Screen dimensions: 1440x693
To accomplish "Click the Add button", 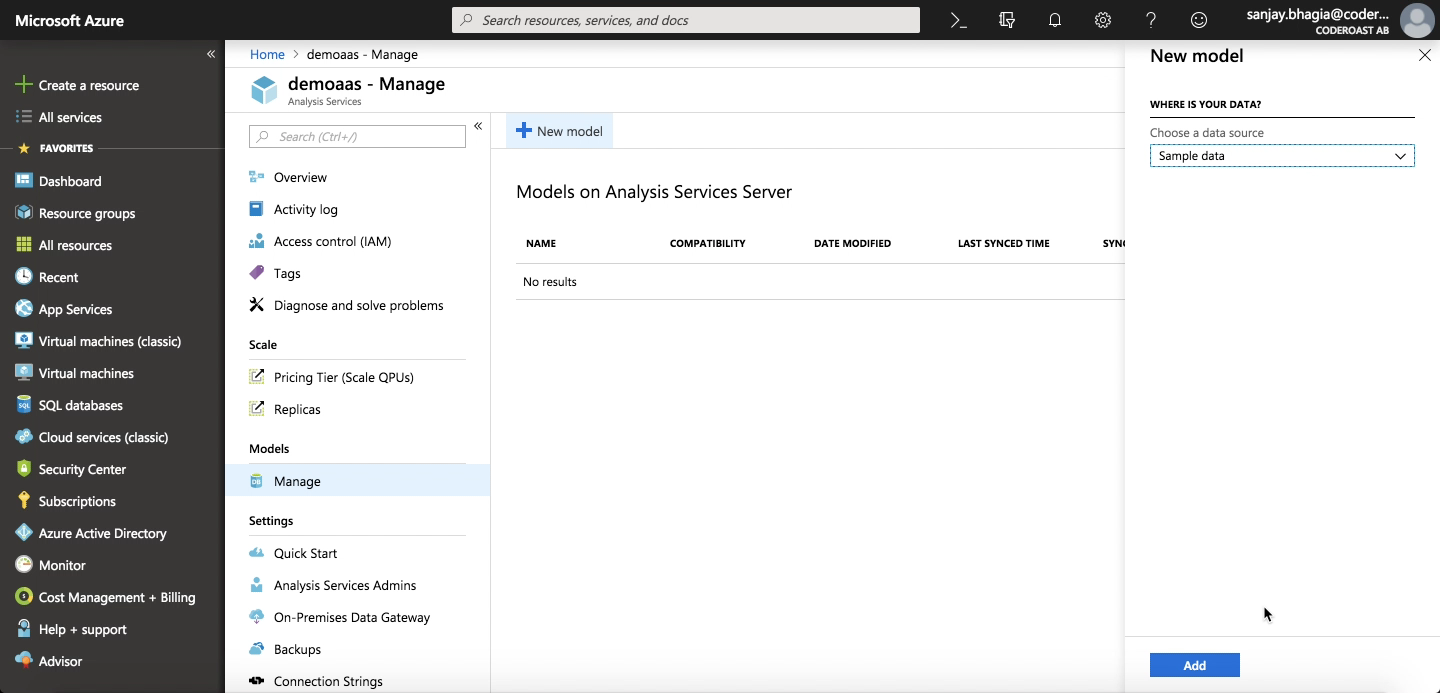I will 1194,665.
